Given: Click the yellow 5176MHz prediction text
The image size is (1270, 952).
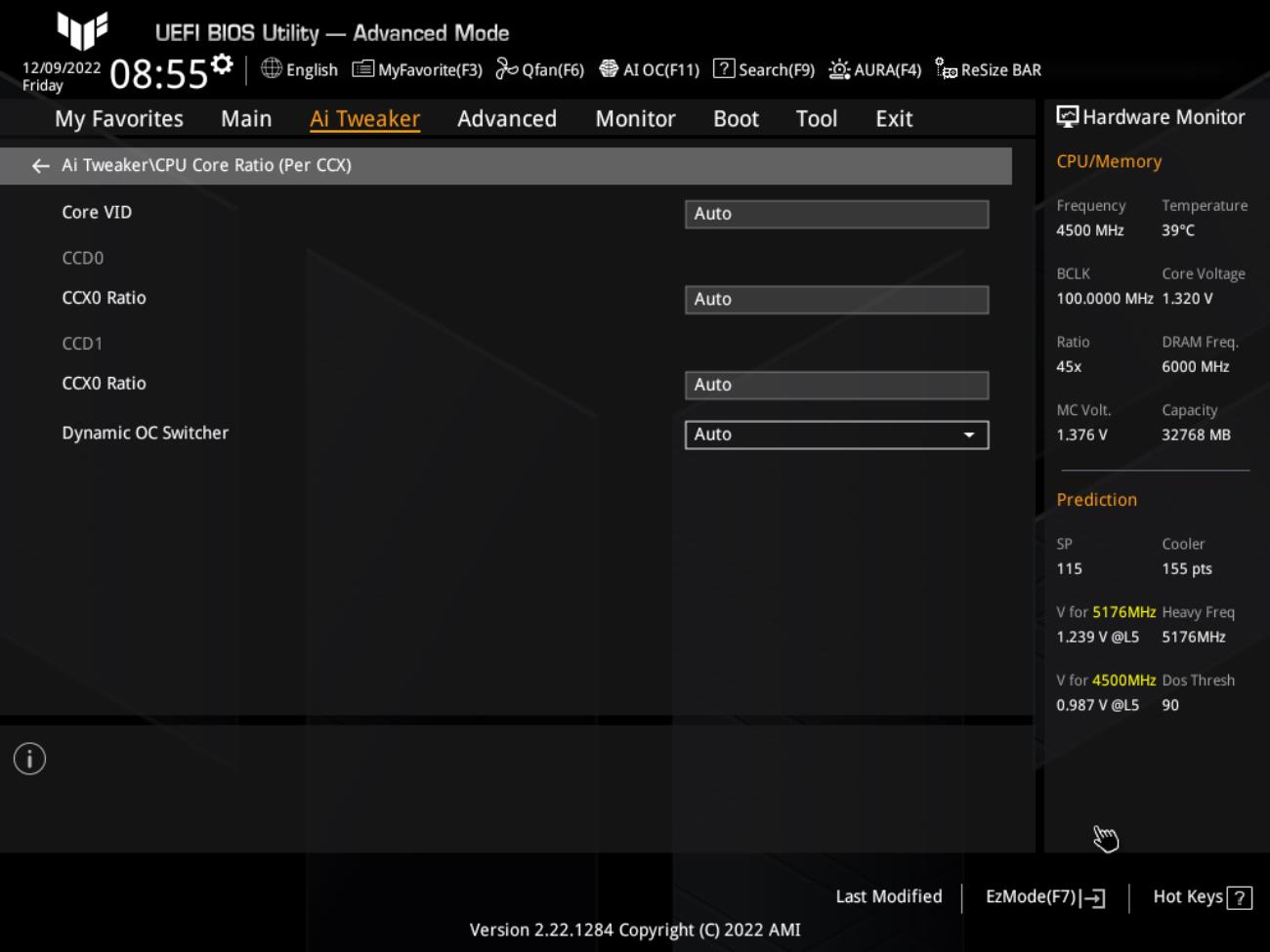Looking at the screenshot, I should [1124, 612].
